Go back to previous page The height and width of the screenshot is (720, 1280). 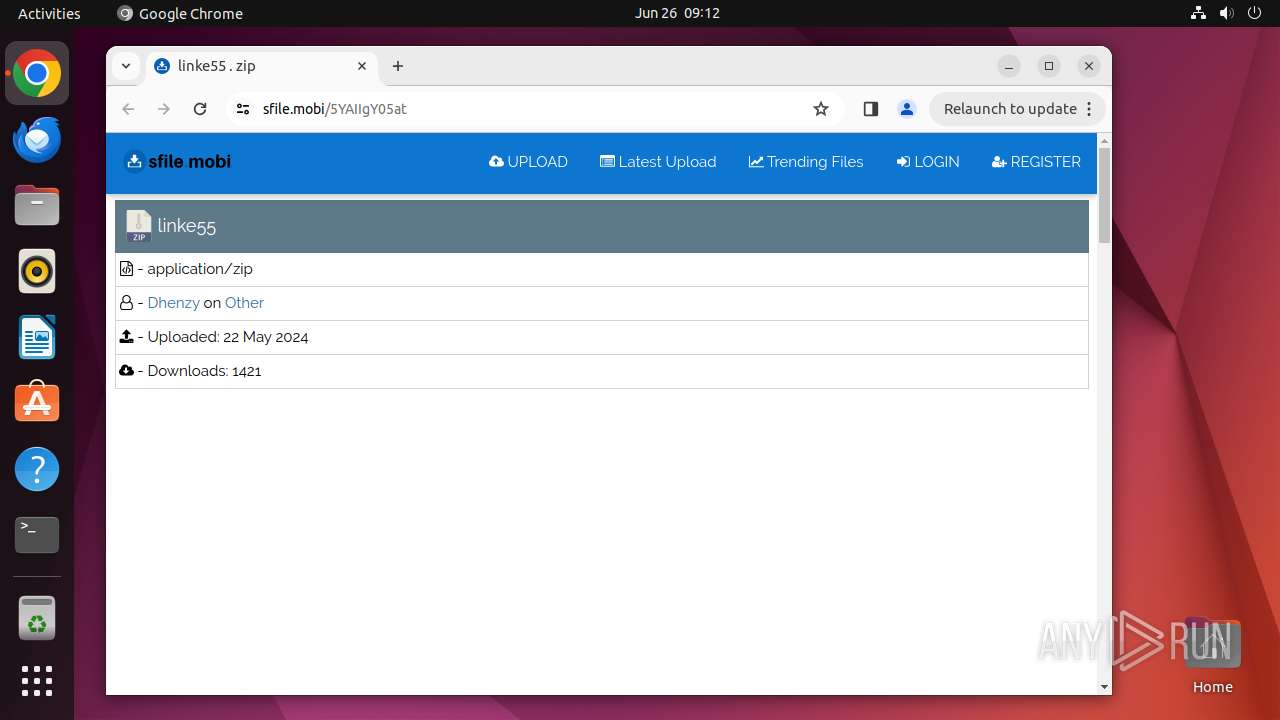point(128,109)
